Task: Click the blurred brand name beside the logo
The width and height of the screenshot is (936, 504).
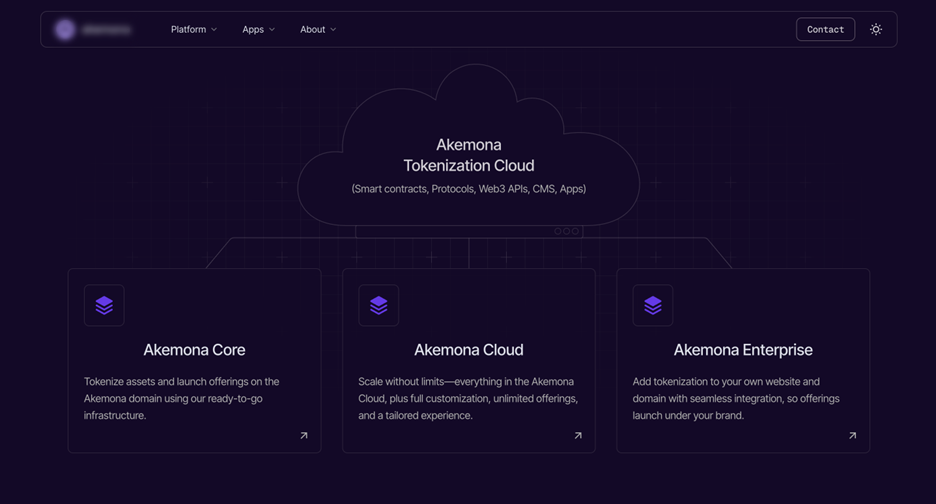Action: coord(106,30)
